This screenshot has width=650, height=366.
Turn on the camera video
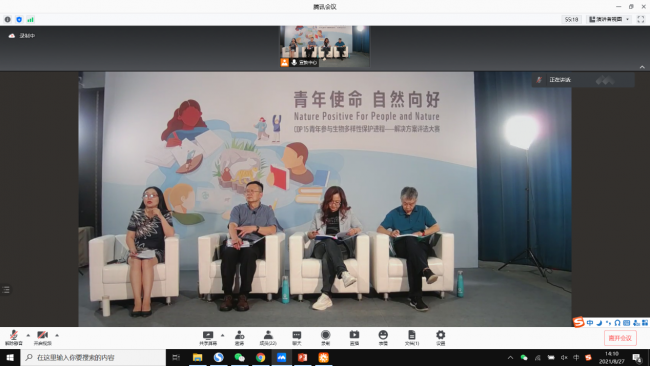42,337
